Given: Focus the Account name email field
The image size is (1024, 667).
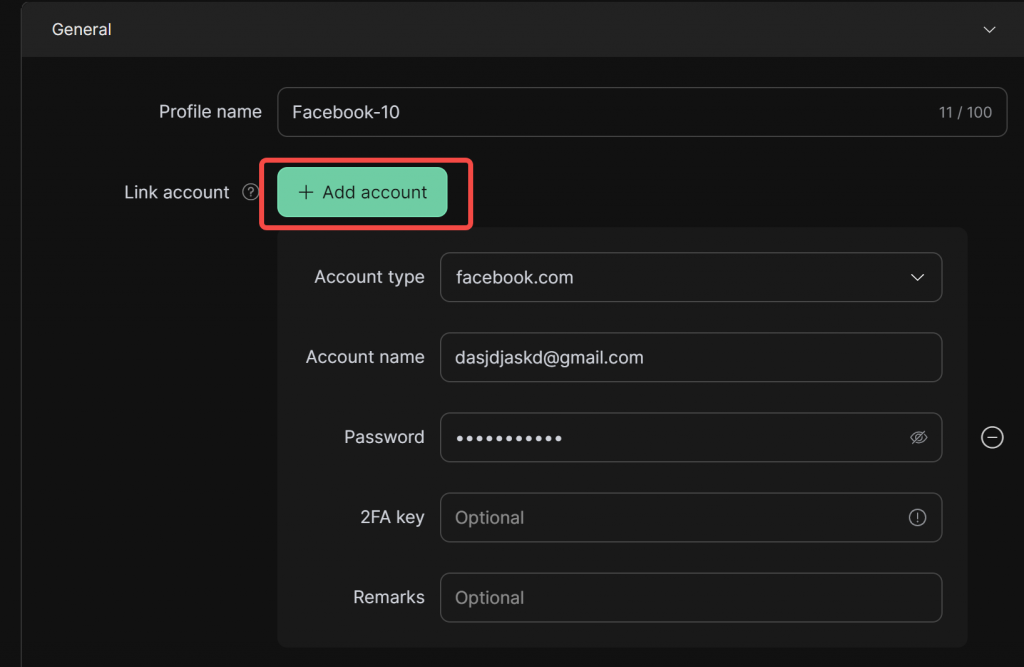Looking at the screenshot, I should click(690, 357).
